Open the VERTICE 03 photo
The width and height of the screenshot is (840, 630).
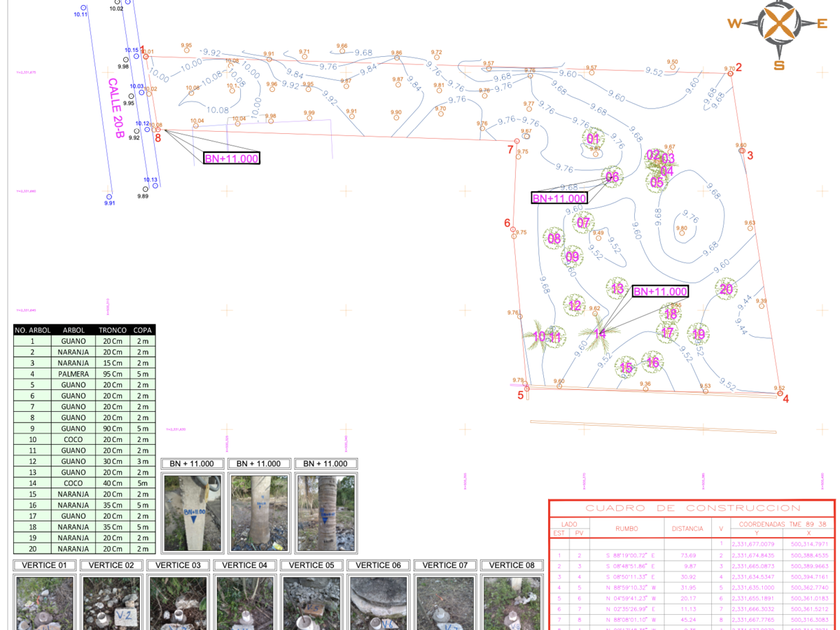[x=178, y=603]
